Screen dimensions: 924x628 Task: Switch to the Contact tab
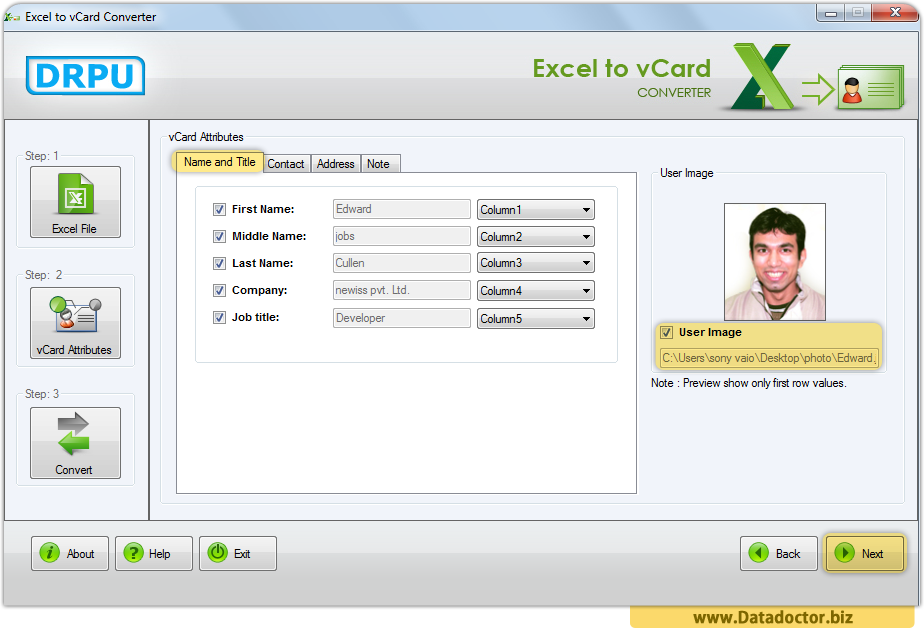(x=286, y=164)
